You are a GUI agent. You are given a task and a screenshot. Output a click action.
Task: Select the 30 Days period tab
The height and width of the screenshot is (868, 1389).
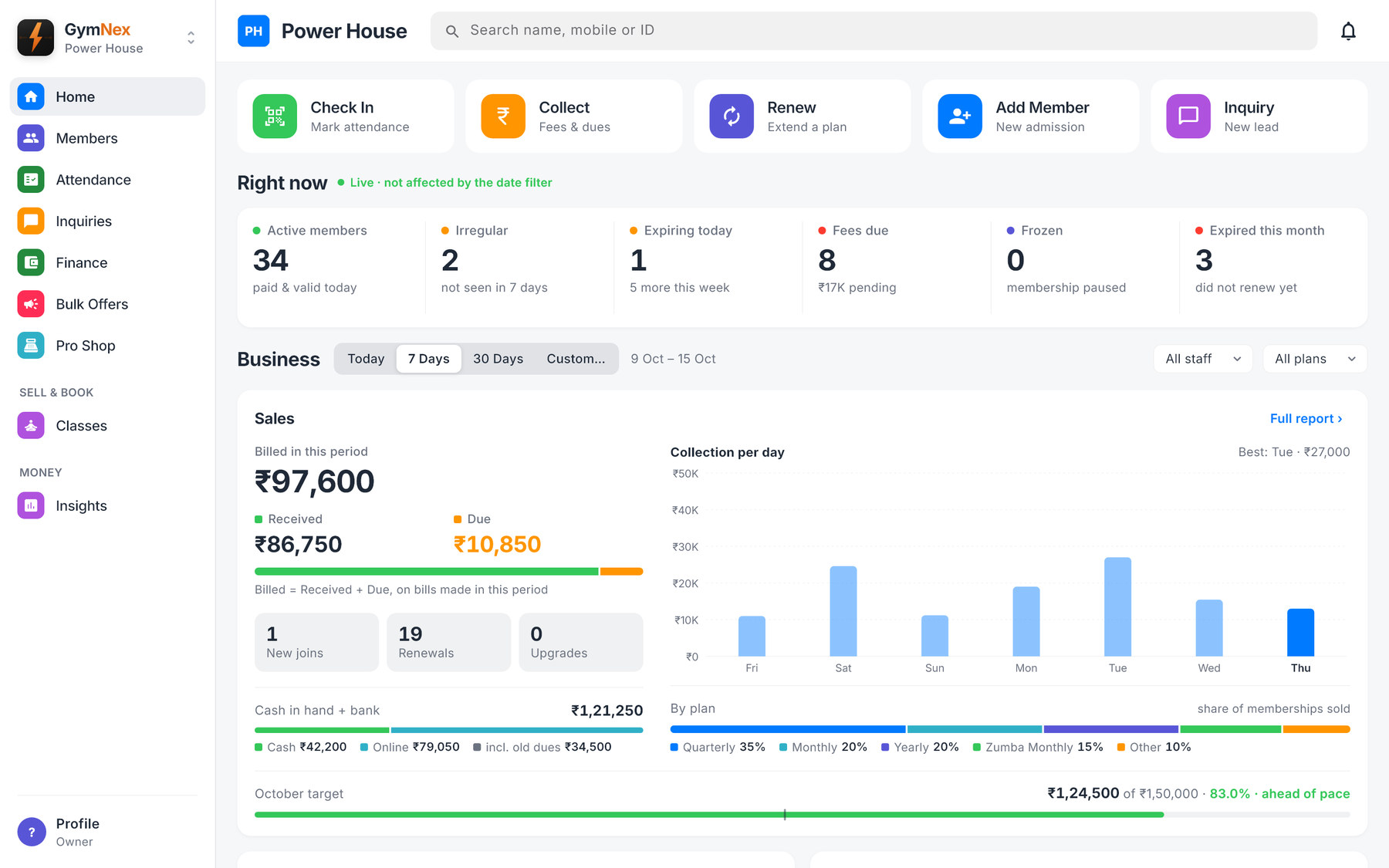[x=498, y=359]
